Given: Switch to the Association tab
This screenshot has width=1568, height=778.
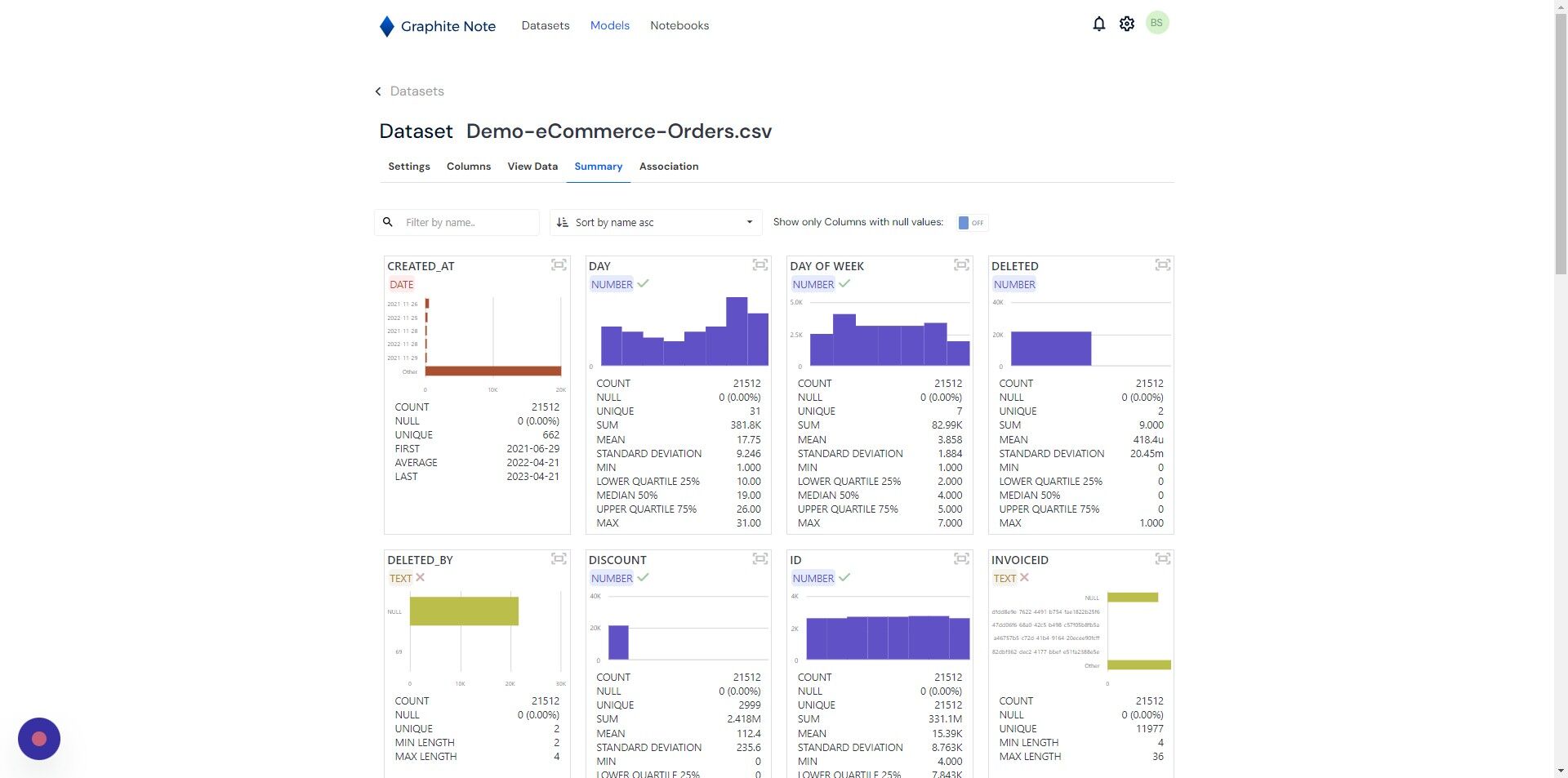Looking at the screenshot, I should [x=669, y=167].
